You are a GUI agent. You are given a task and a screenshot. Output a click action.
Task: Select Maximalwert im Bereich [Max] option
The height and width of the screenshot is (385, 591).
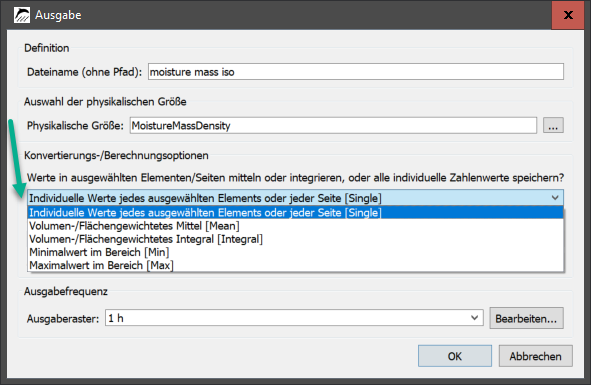[x=296, y=265]
